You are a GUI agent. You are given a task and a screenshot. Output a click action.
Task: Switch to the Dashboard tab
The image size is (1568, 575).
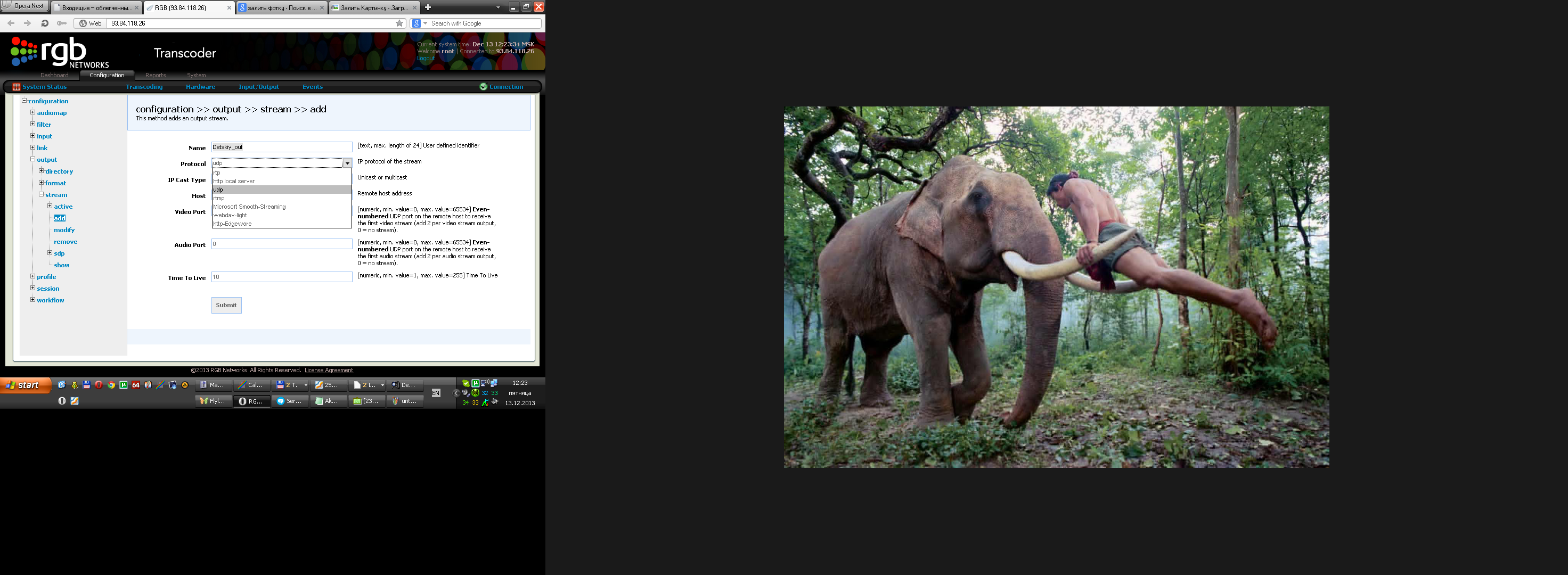54,76
